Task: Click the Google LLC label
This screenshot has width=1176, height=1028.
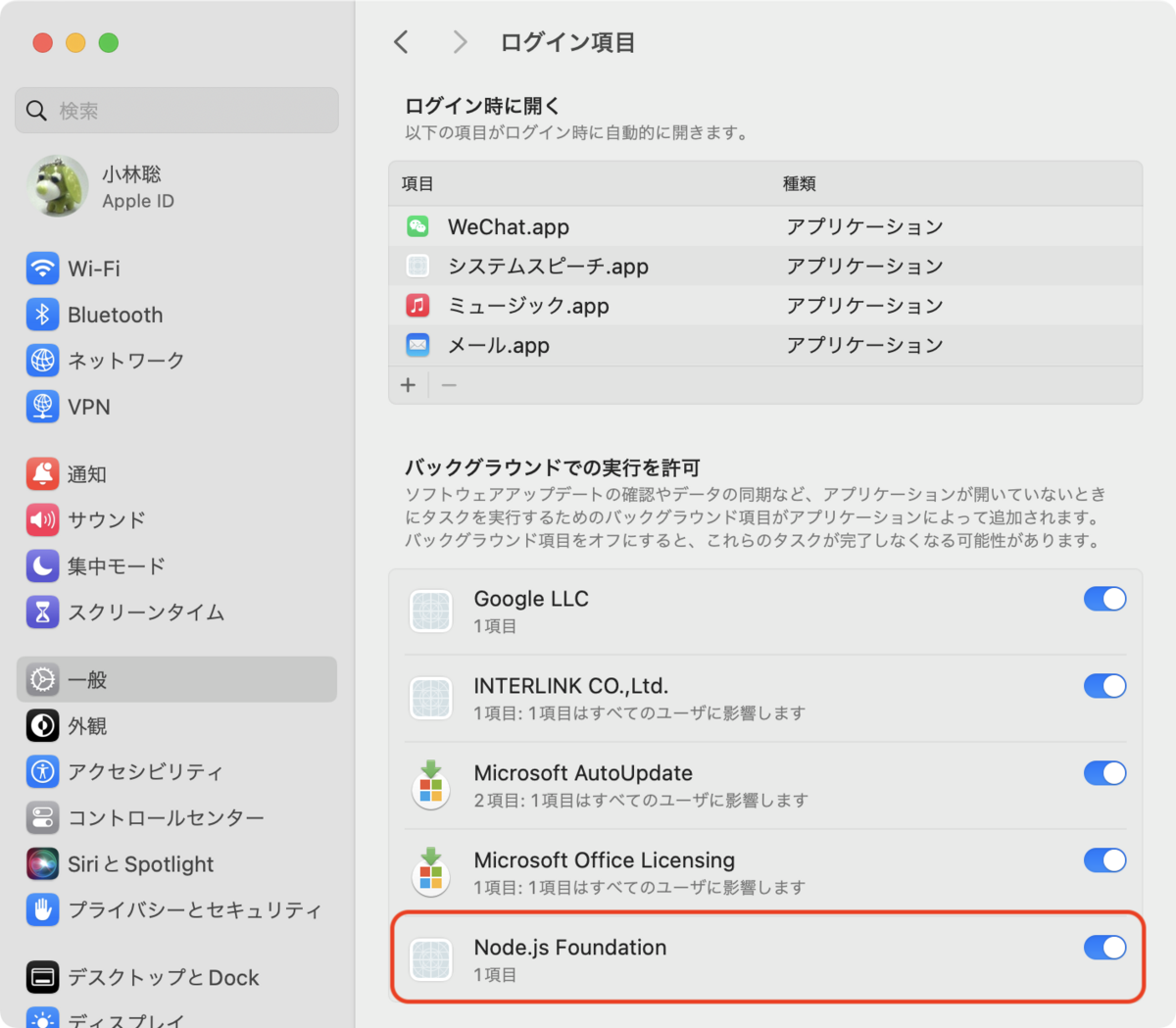Action: click(531, 599)
